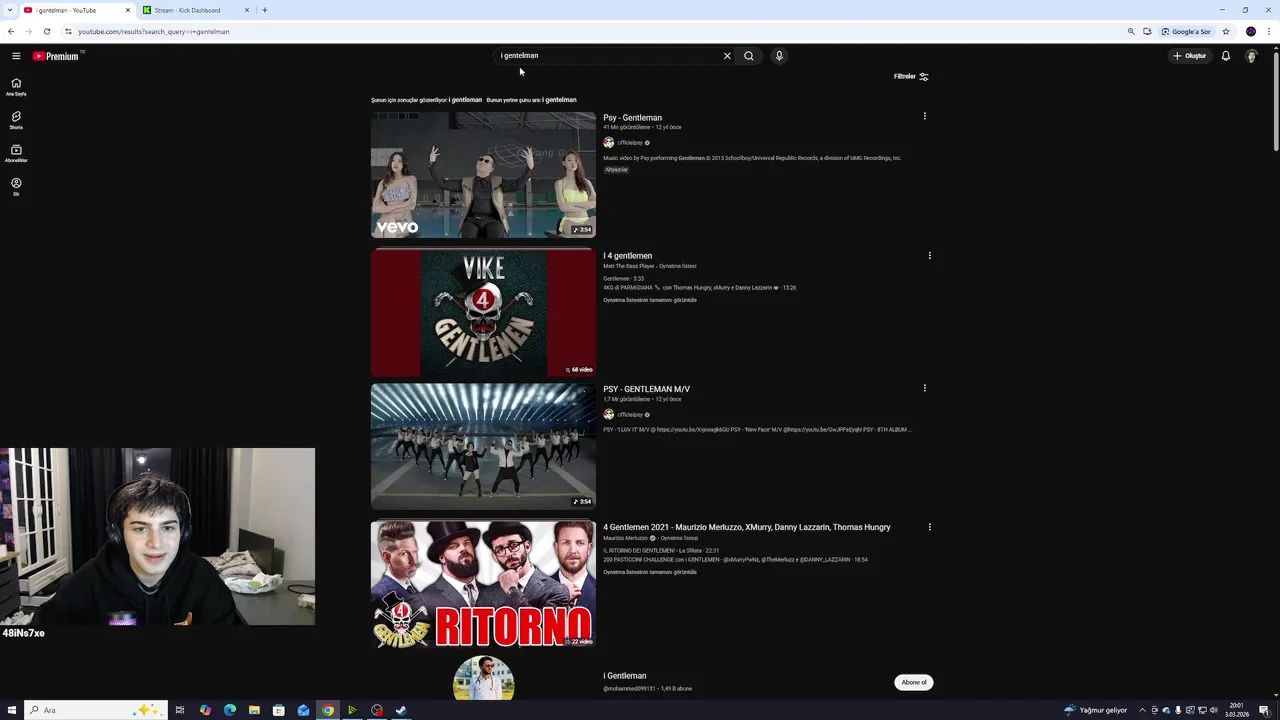Click VIKE 4 Gentlemen playlist thumbnail
The image size is (1280, 720).
pyautogui.click(x=483, y=313)
